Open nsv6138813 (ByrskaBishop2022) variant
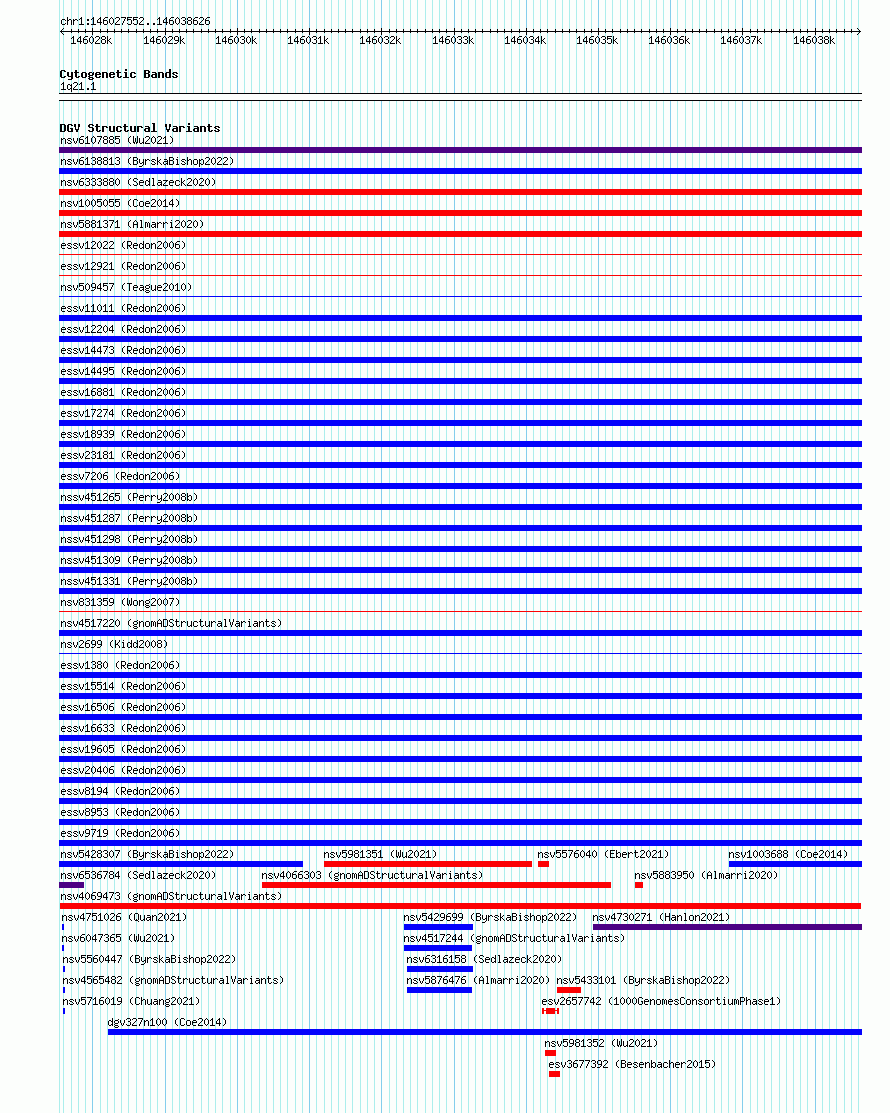 [147, 161]
